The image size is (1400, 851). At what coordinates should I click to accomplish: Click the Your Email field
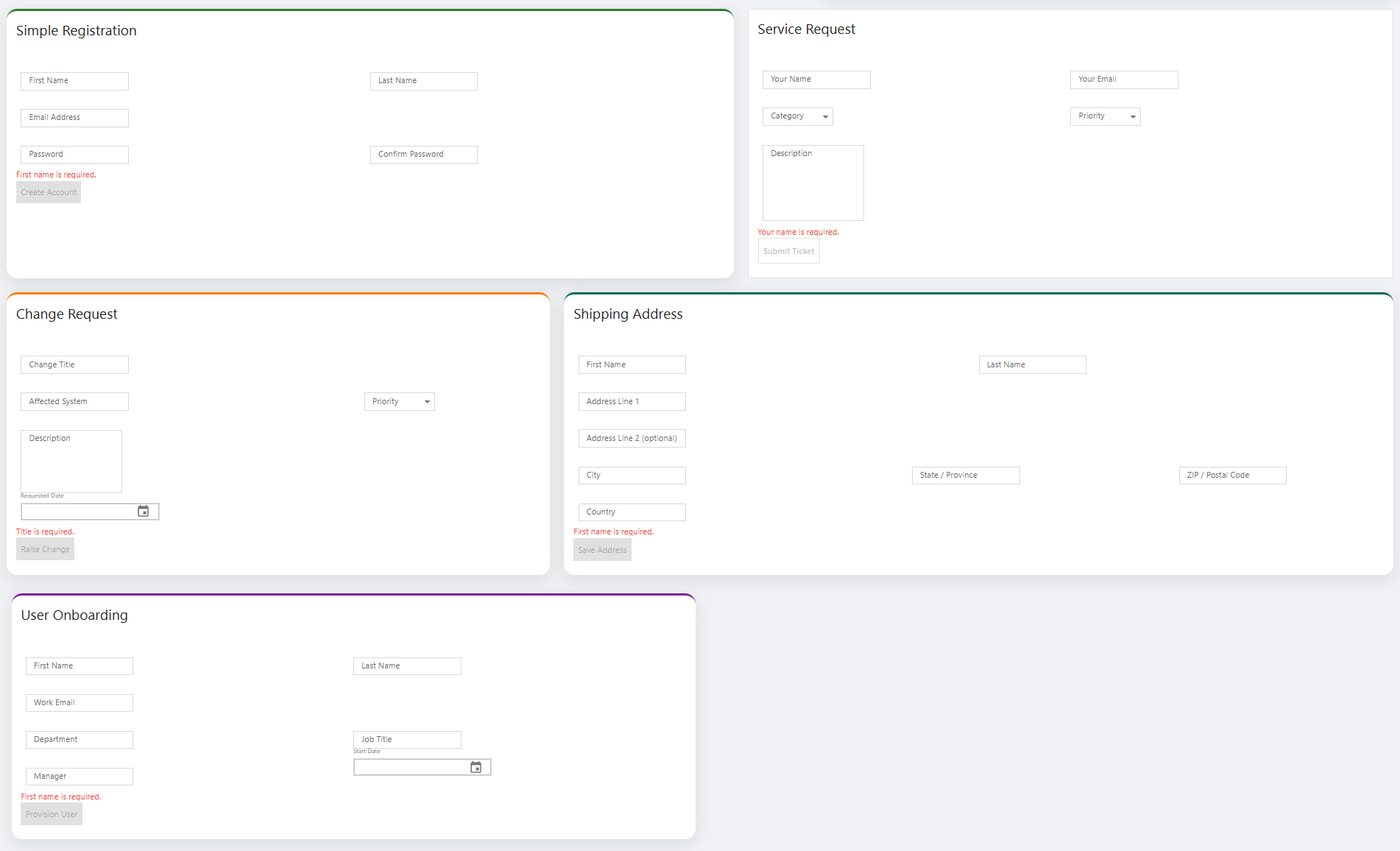(x=1124, y=80)
